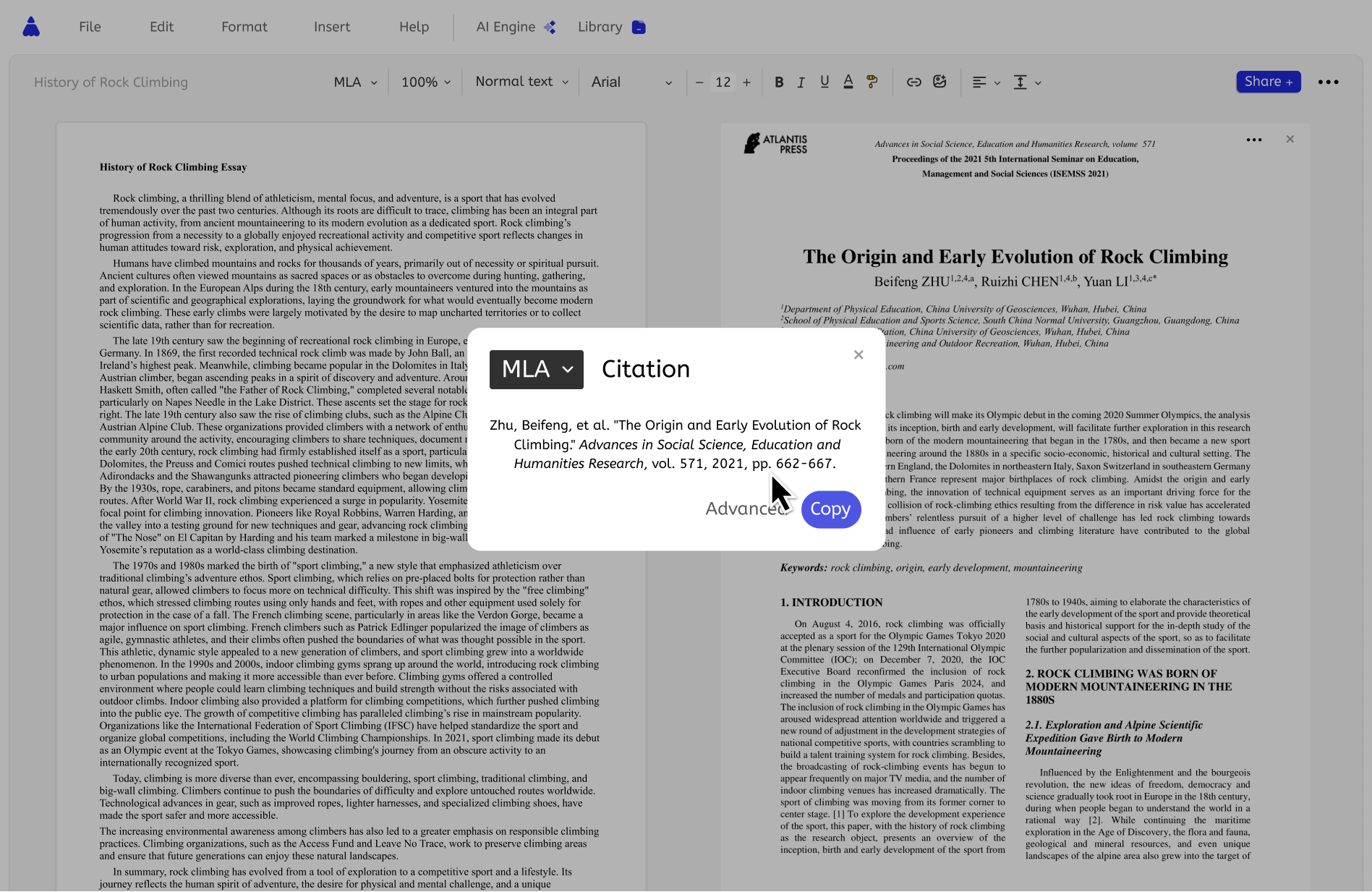This screenshot has width=1372, height=892.
Task: Click the line spacing icon
Action: click(1020, 82)
